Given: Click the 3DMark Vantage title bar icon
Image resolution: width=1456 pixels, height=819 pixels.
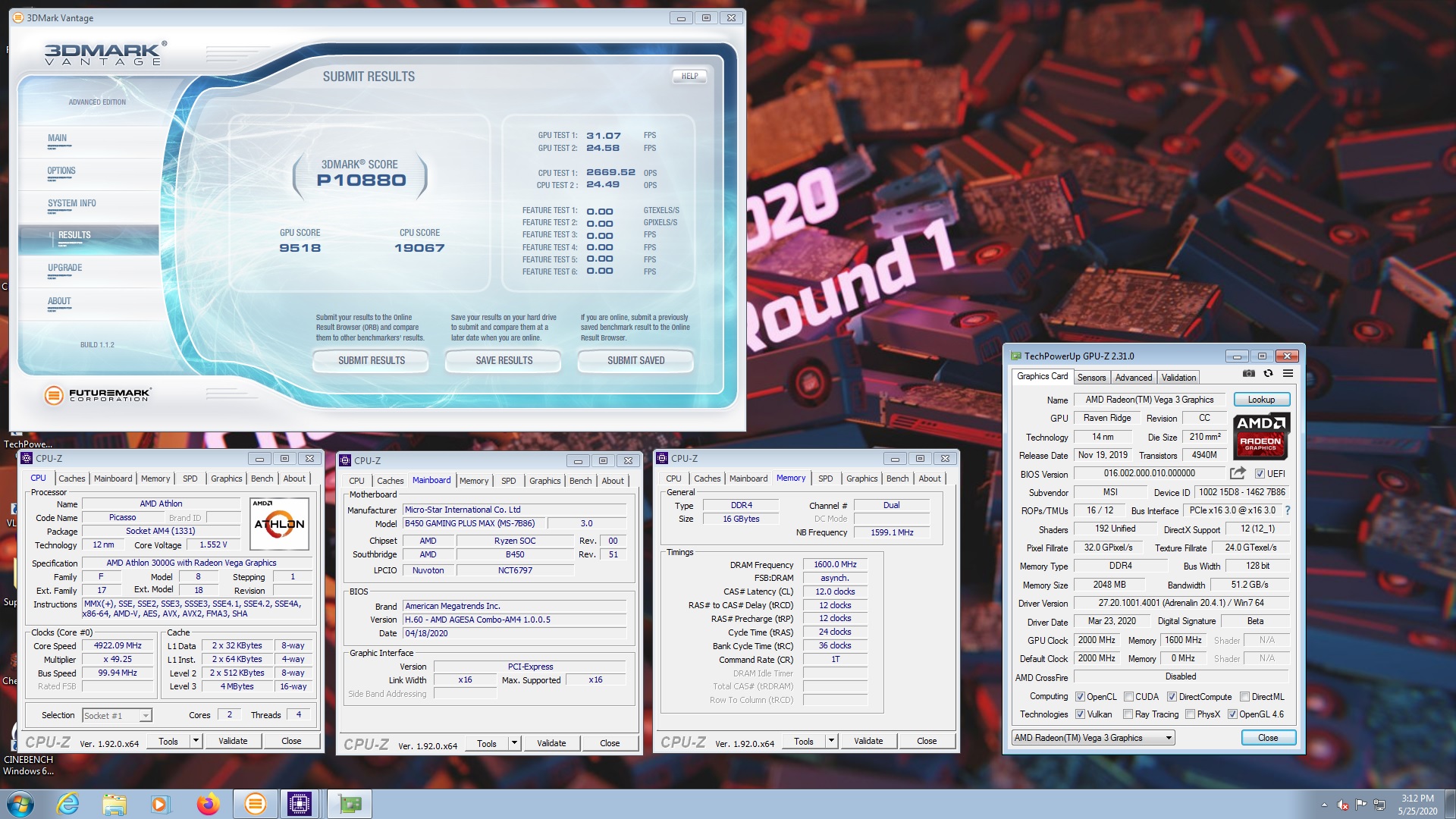Looking at the screenshot, I should [18, 17].
